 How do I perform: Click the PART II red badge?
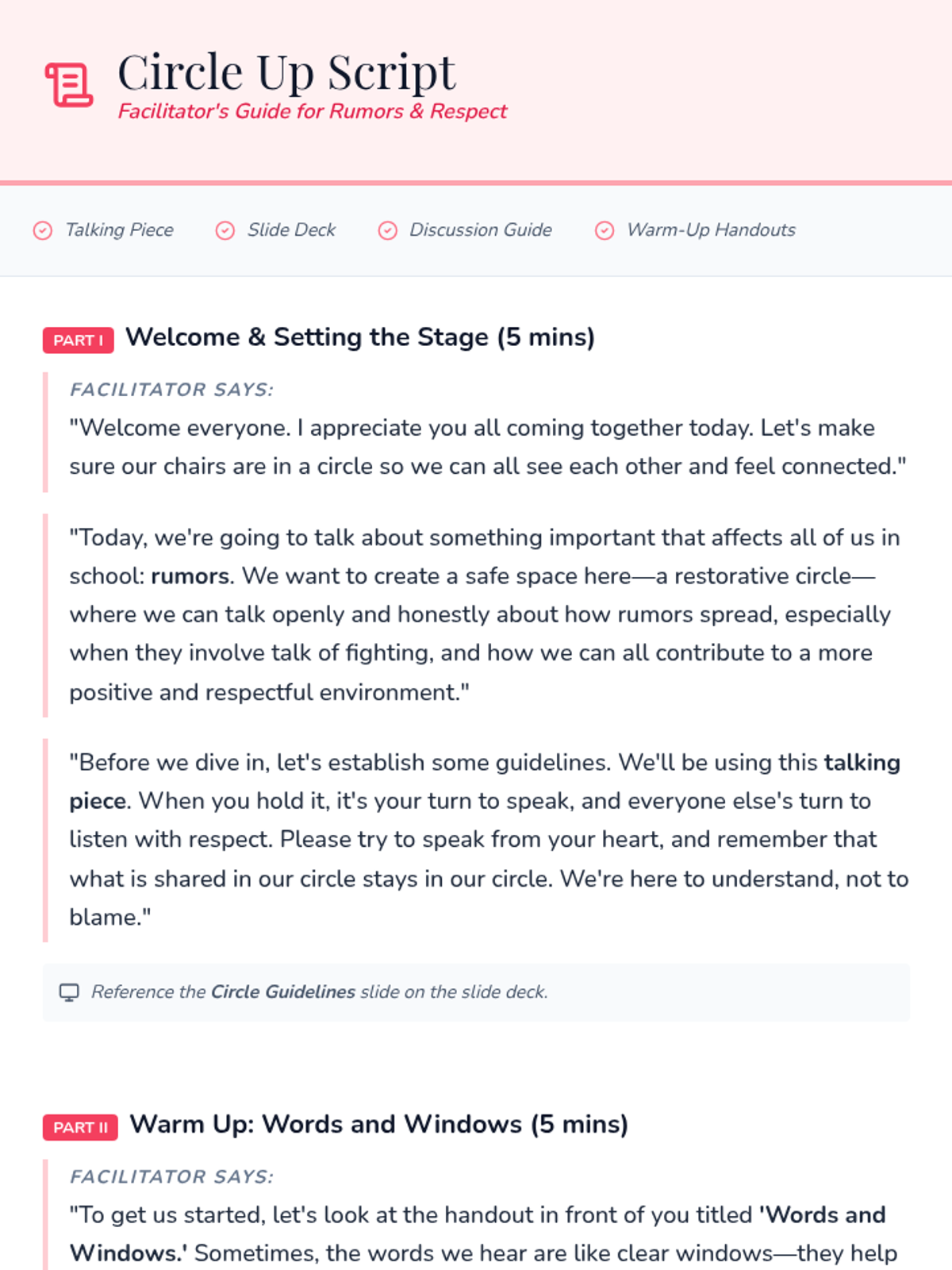coord(80,1127)
